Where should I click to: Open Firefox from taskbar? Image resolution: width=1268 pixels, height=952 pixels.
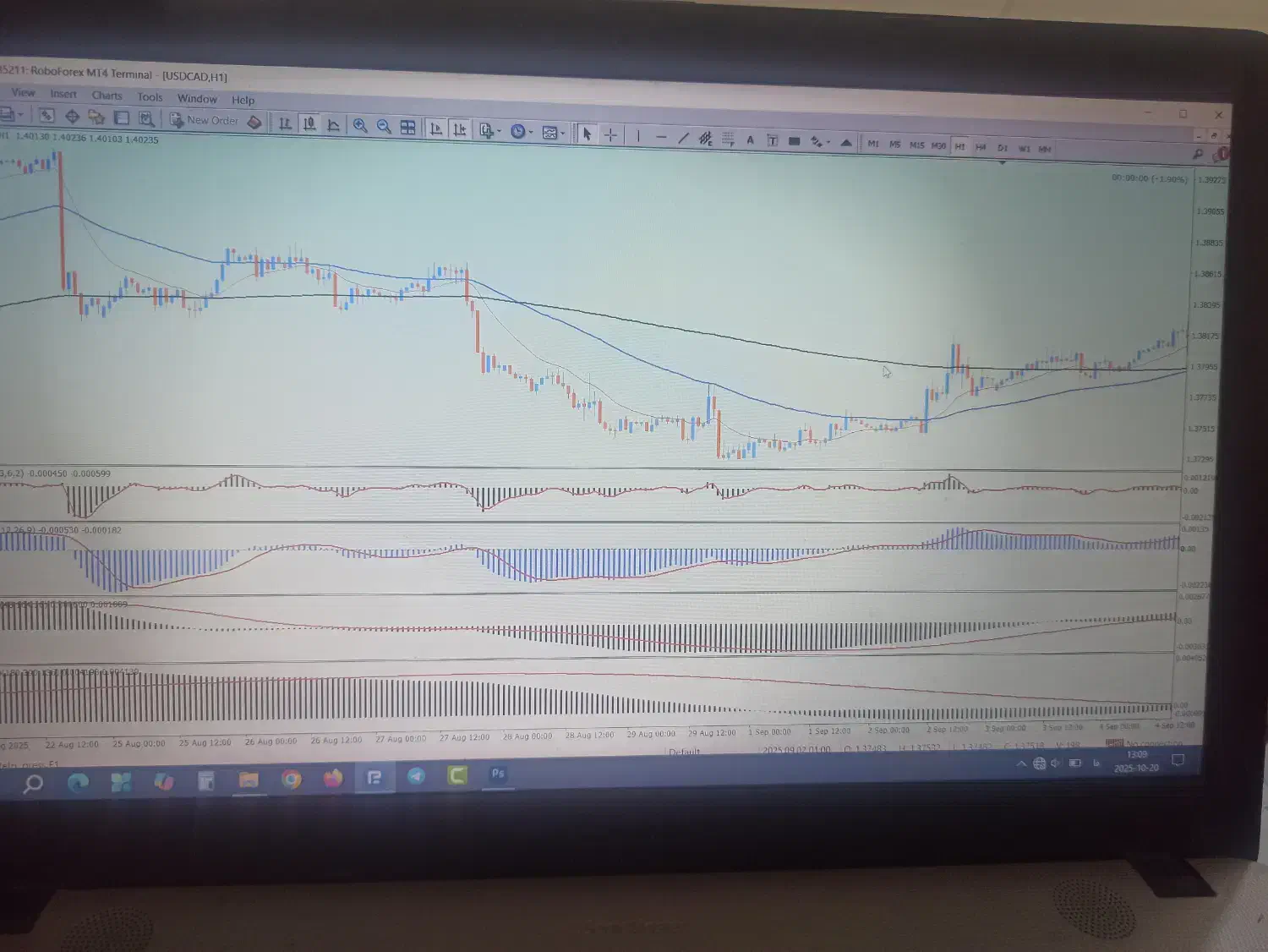(333, 778)
